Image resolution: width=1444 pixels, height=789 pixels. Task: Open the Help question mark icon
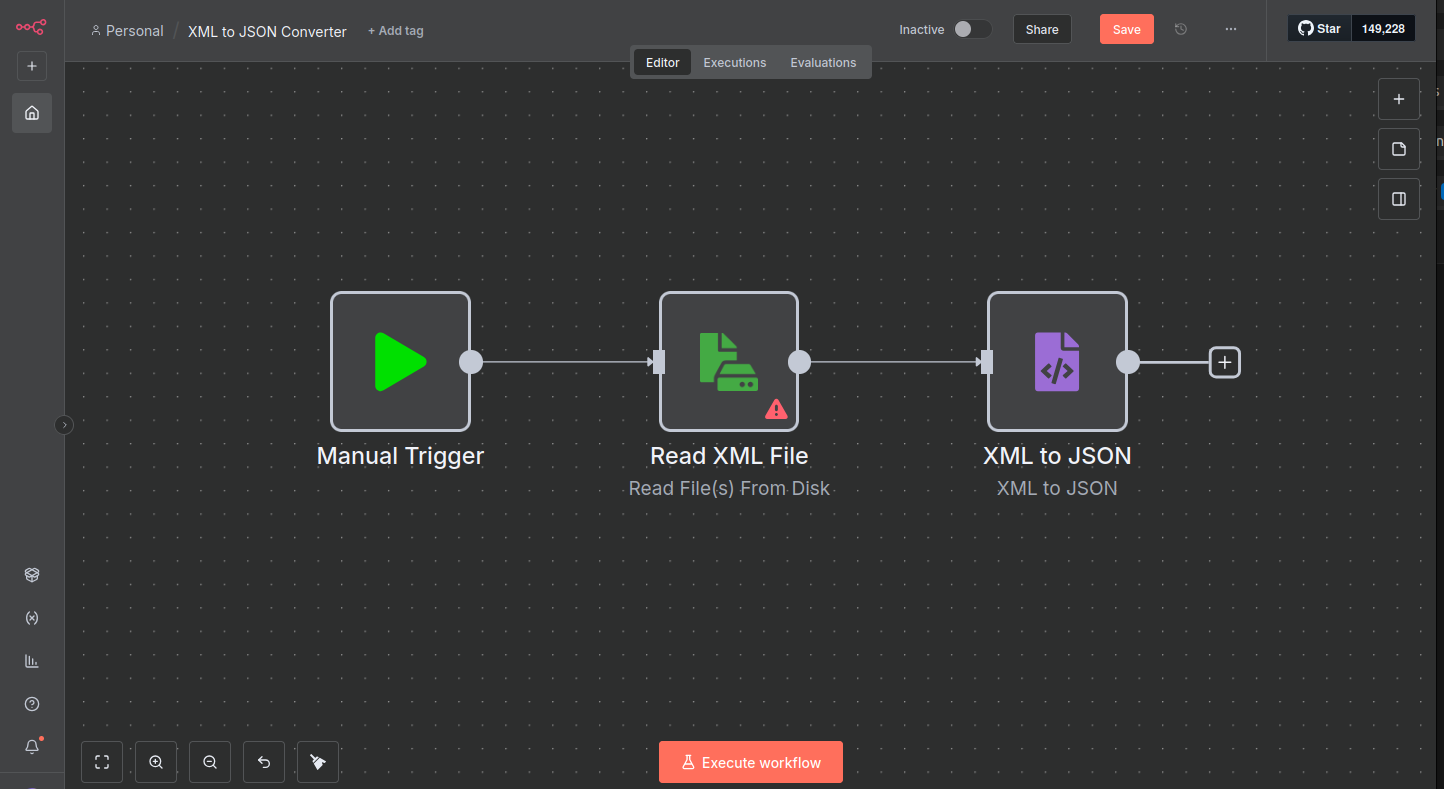click(x=32, y=704)
